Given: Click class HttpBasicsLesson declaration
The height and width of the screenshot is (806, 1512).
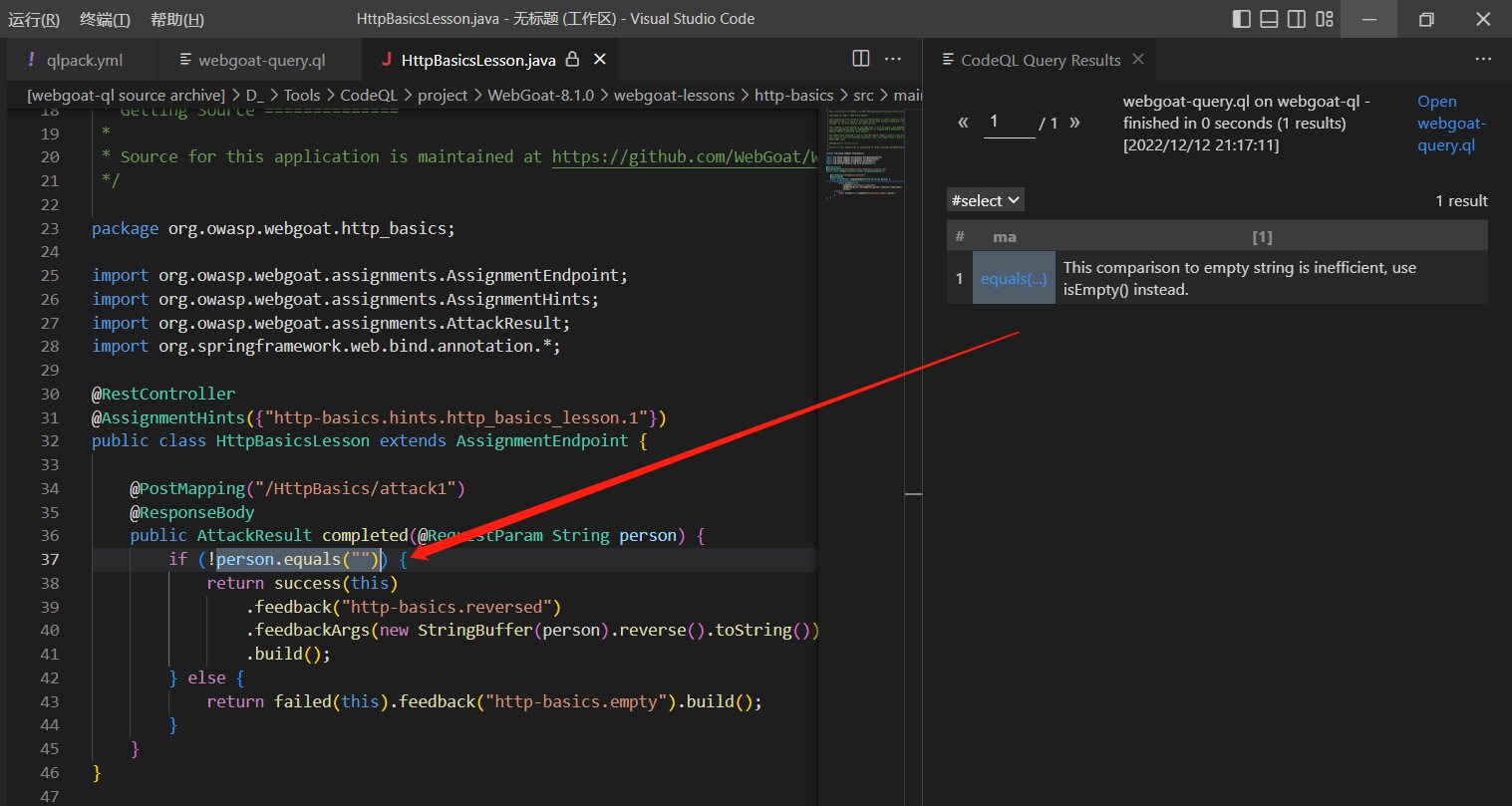Looking at the screenshot, I should pos(370,440).
